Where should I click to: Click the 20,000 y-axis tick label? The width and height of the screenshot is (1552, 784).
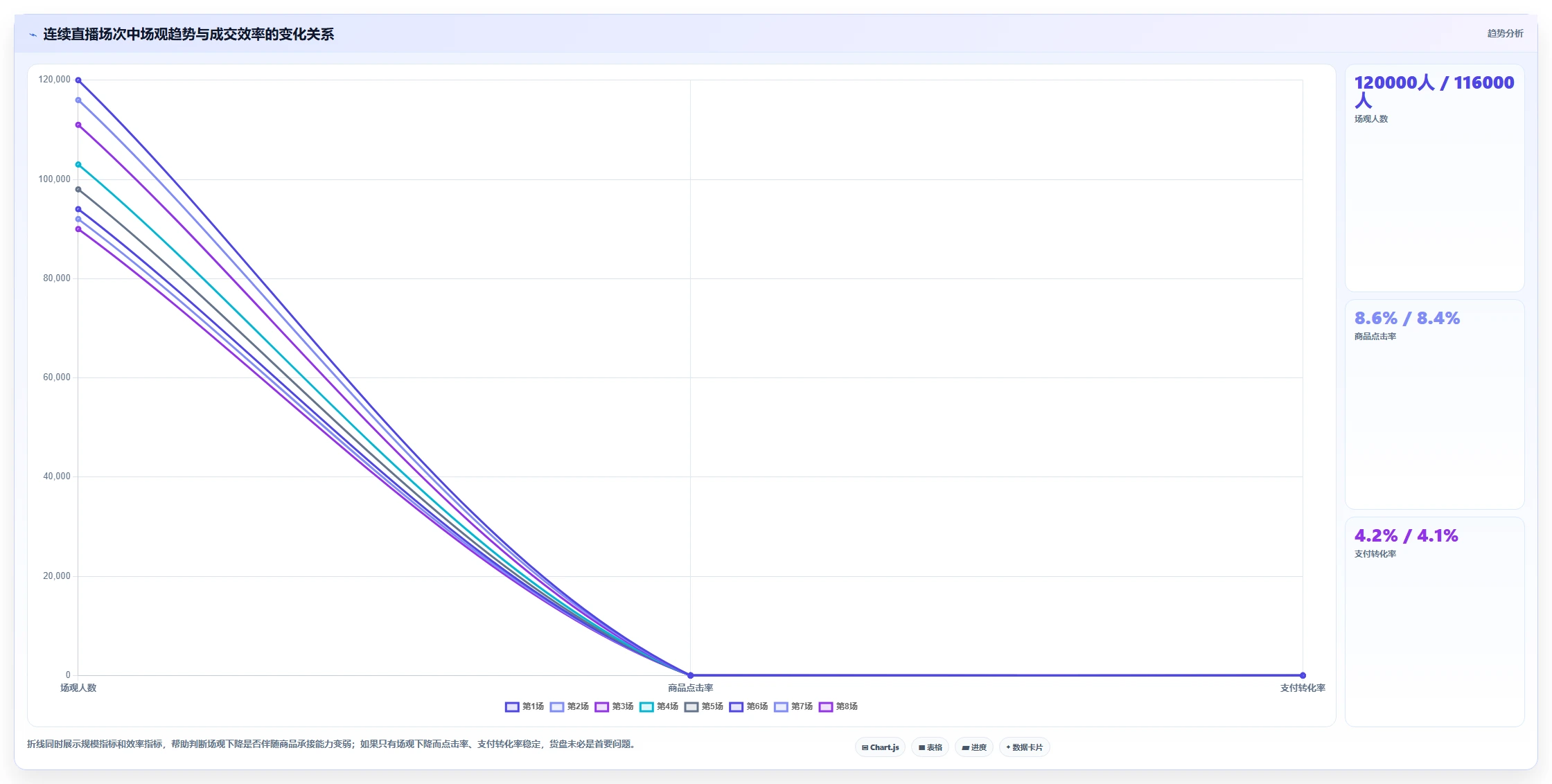pos(57,576)
